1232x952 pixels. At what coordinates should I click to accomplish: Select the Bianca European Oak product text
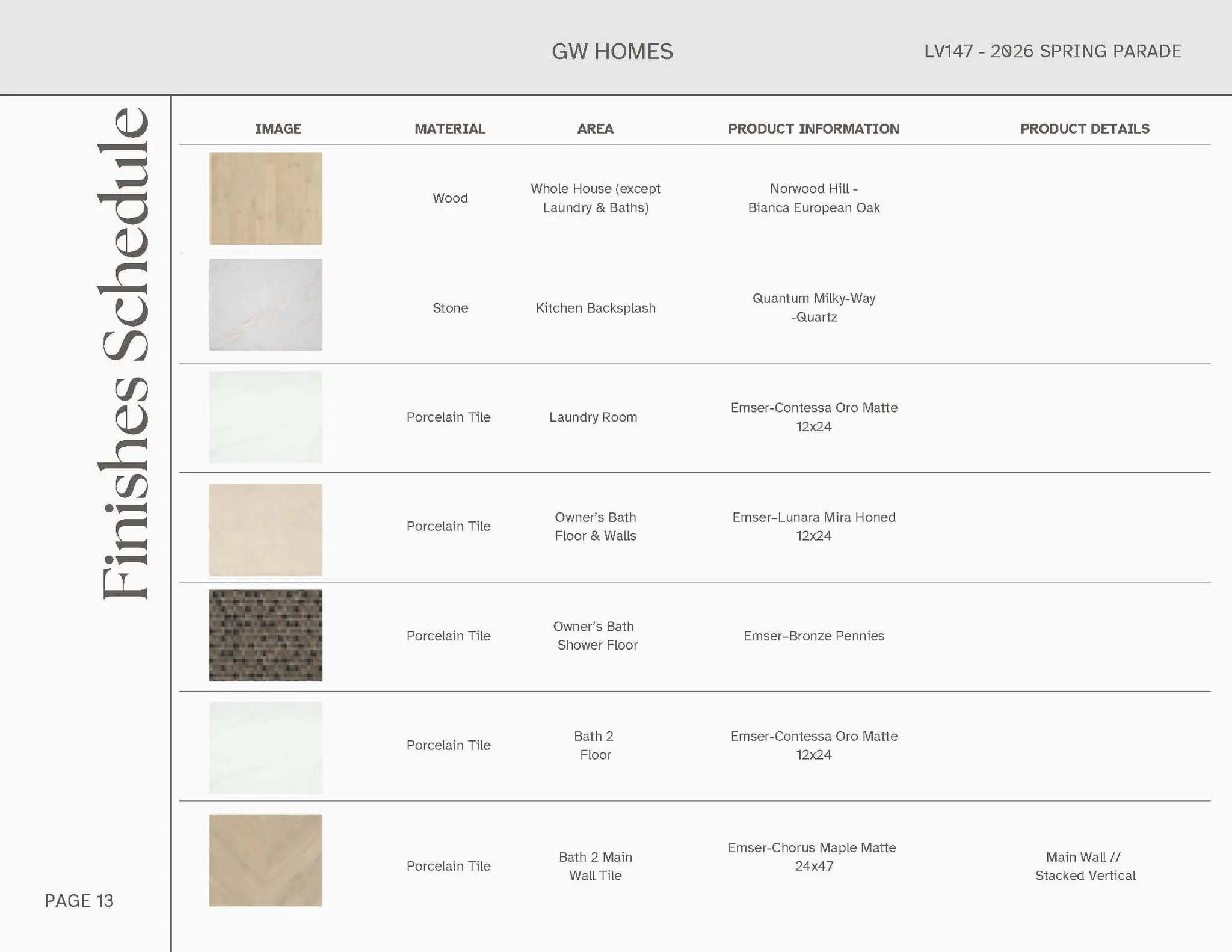coord(813,207)
